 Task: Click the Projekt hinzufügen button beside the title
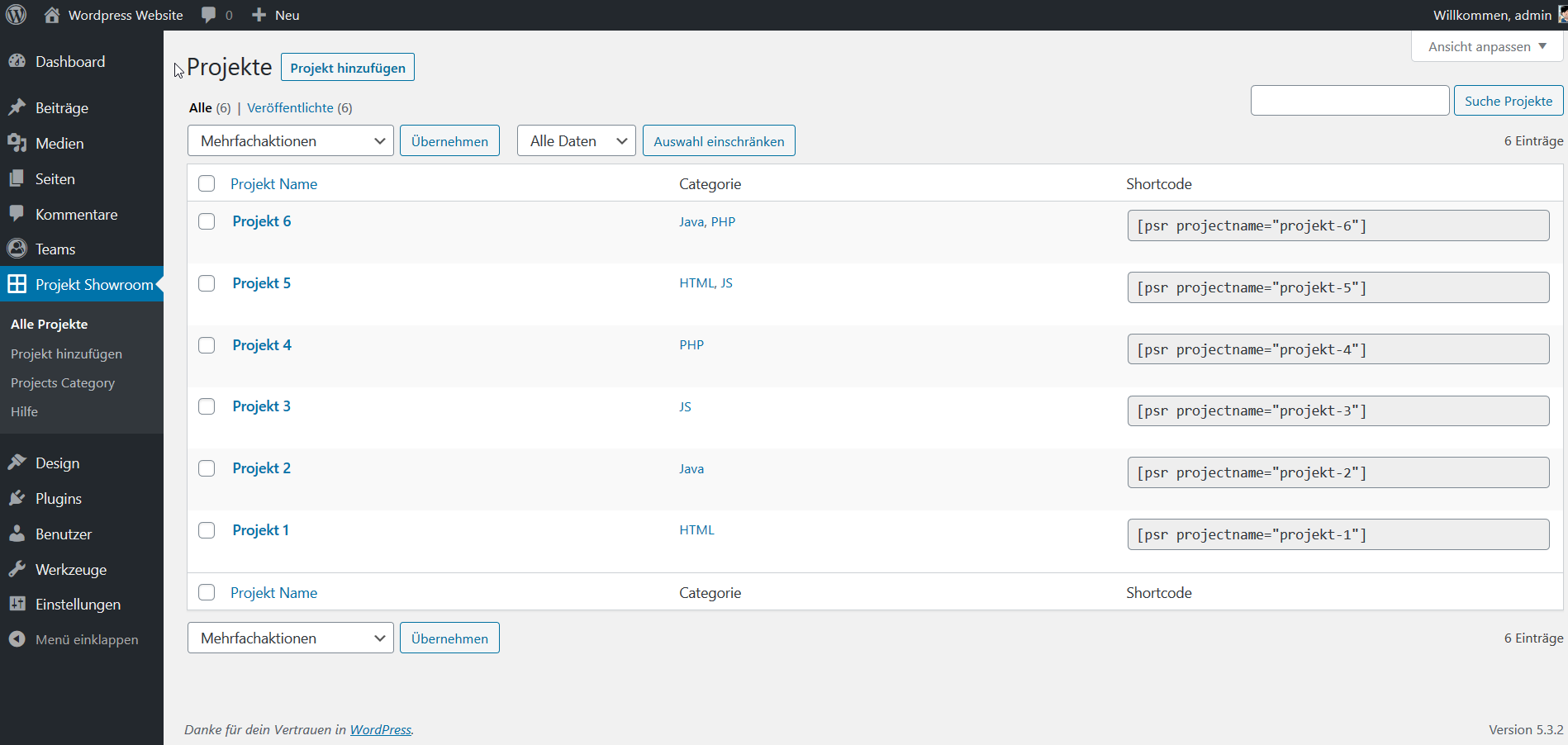pos(348,68)
